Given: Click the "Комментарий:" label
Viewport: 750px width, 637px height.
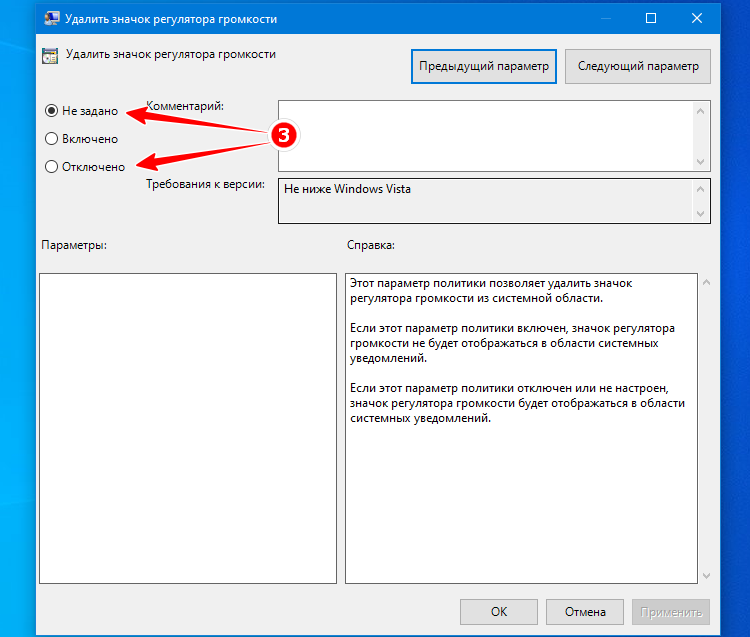Looking at the screenshot, I should coord(185,106).
